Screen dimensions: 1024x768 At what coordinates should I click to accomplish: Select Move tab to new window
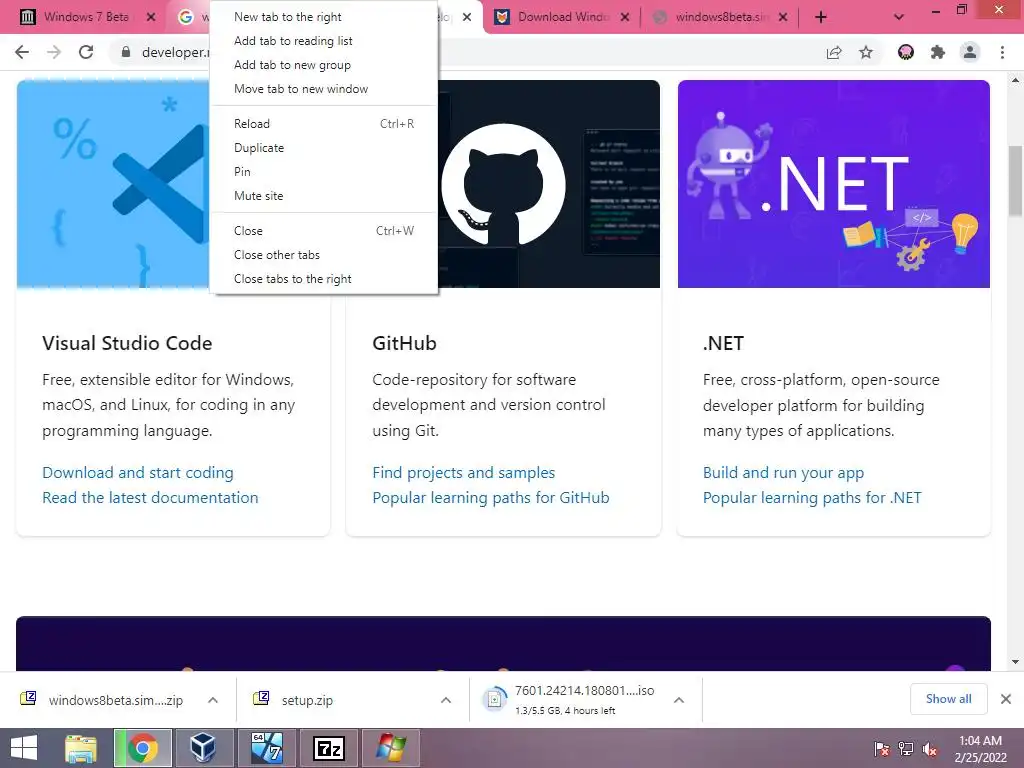[324, 89]
